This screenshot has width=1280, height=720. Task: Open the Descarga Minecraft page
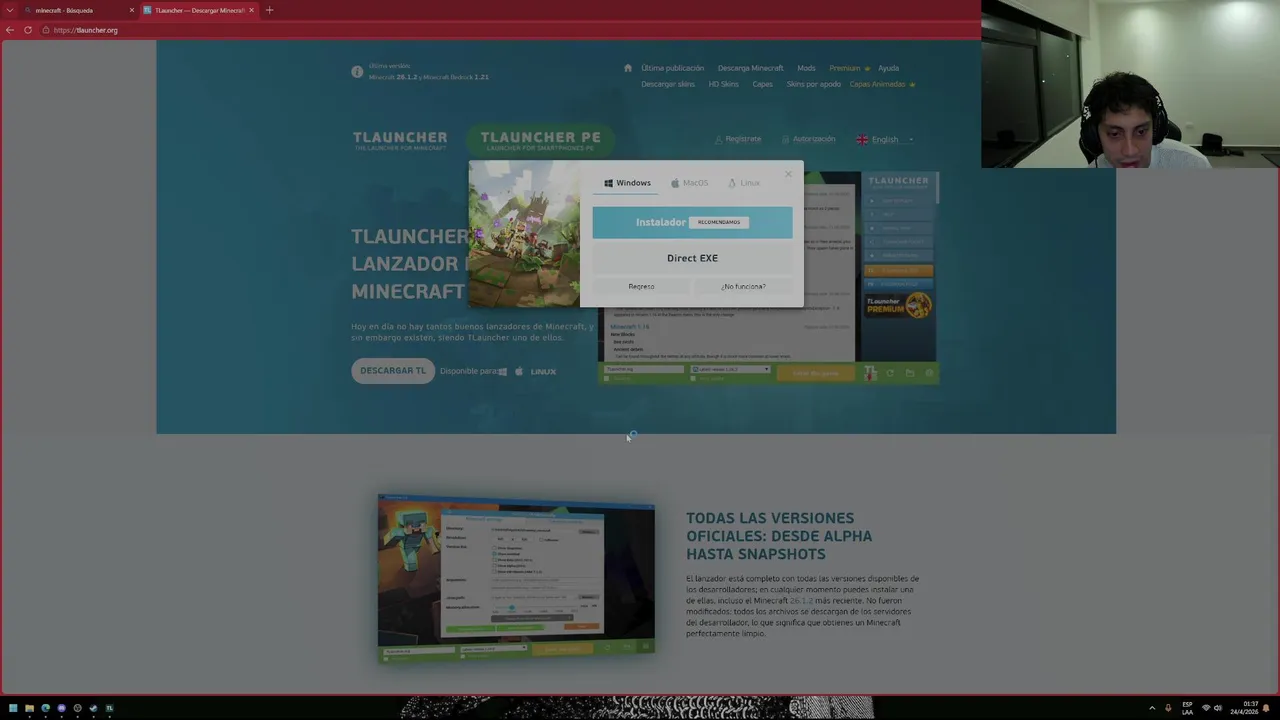(750, 68)
